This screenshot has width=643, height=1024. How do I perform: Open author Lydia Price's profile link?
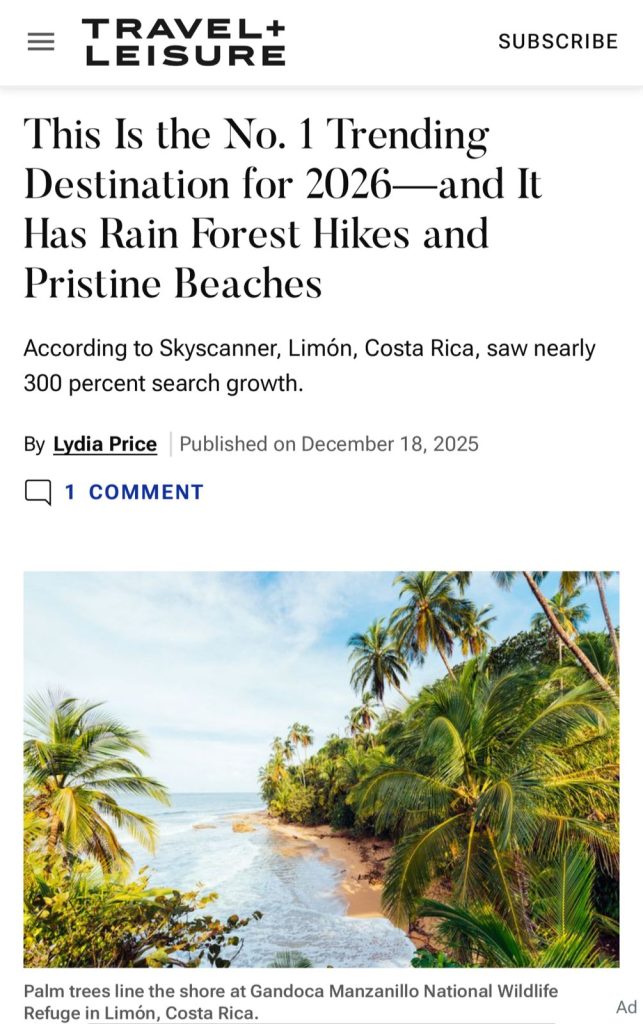click(x=105, y=444)
